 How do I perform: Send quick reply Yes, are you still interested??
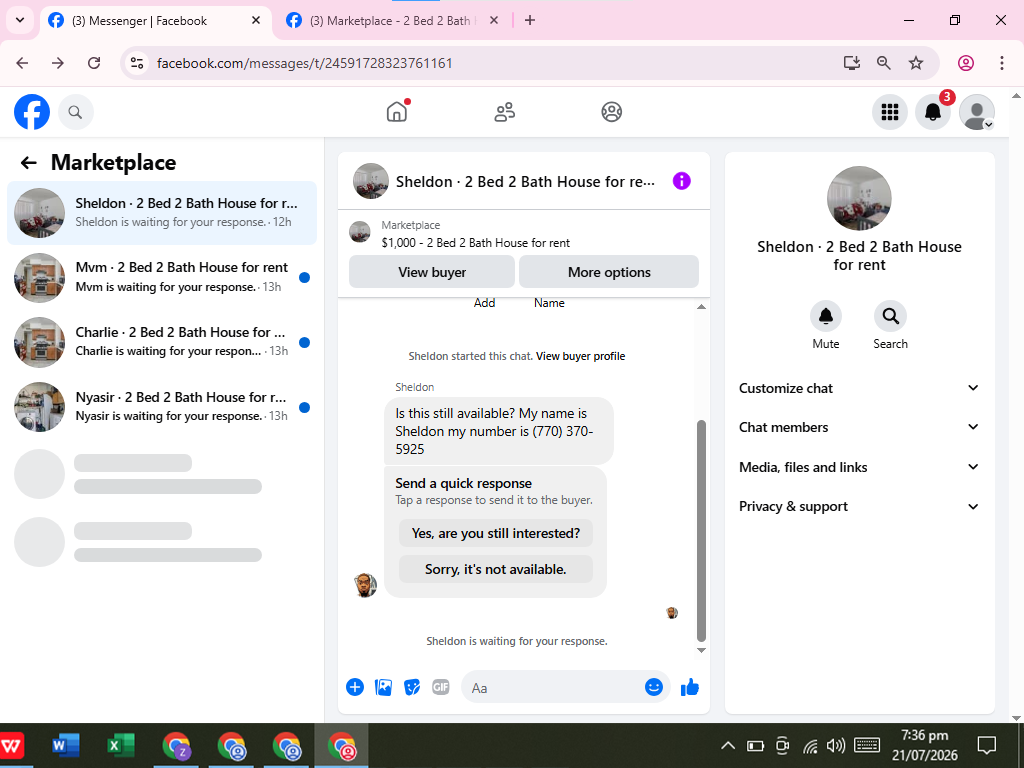(x=496, y=533)
